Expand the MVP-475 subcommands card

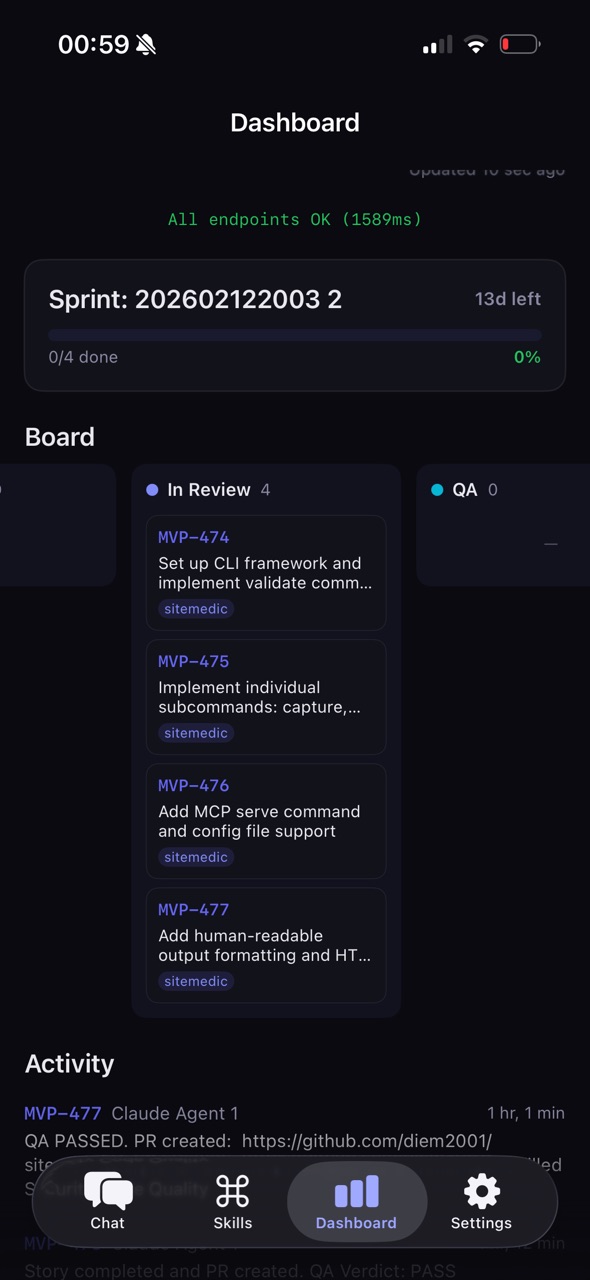266,697
